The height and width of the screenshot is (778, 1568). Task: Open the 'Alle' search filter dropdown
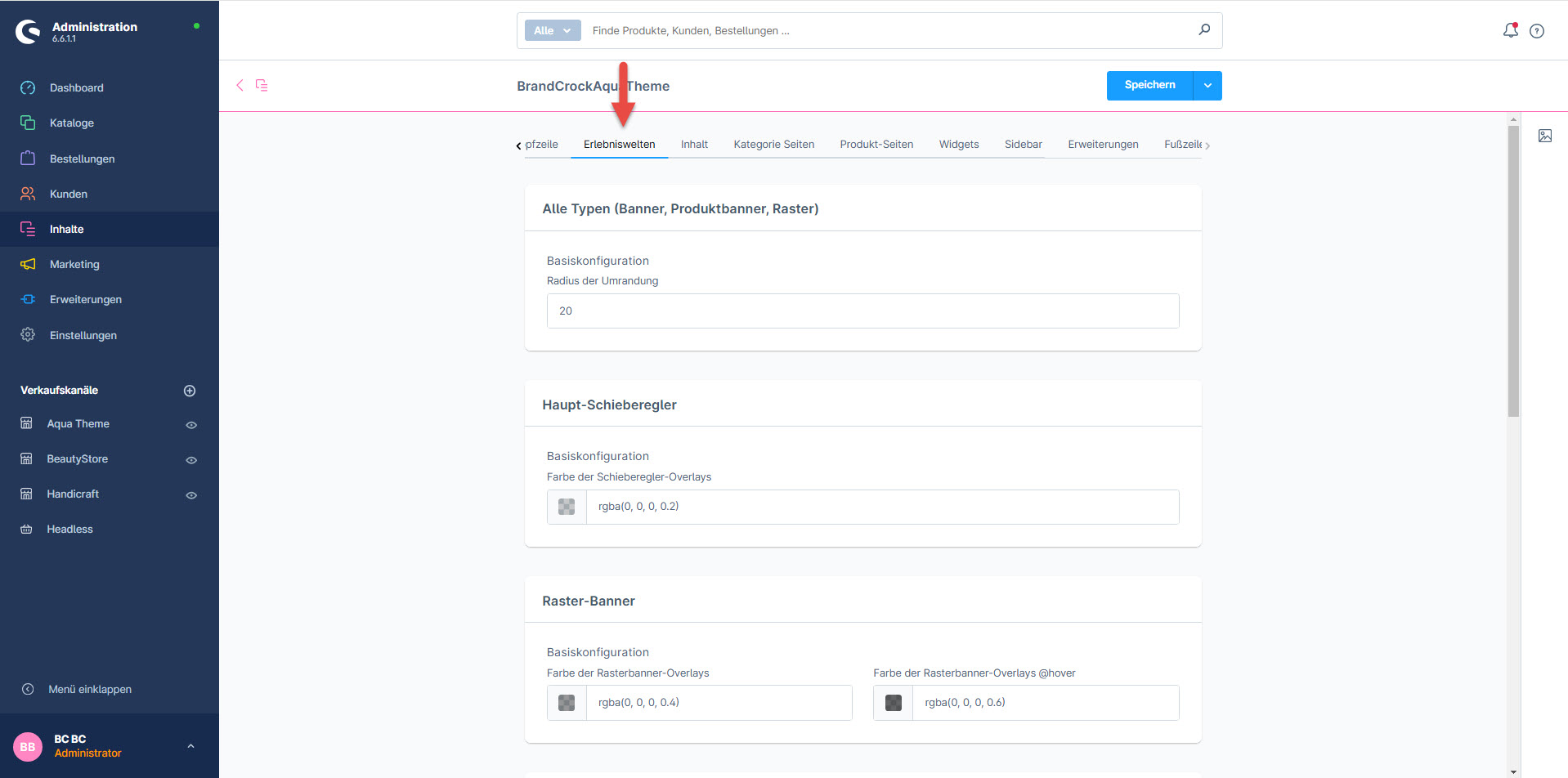[x=553, y=30]
